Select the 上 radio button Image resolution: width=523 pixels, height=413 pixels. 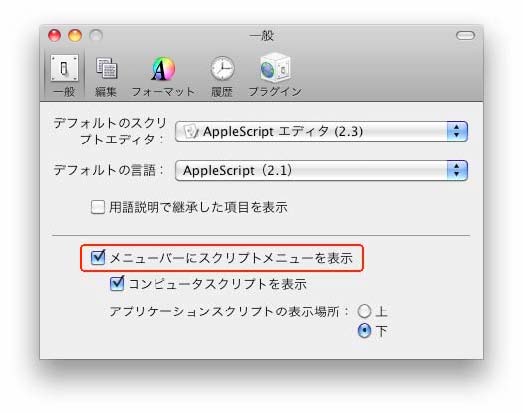[x=364, y=311]
